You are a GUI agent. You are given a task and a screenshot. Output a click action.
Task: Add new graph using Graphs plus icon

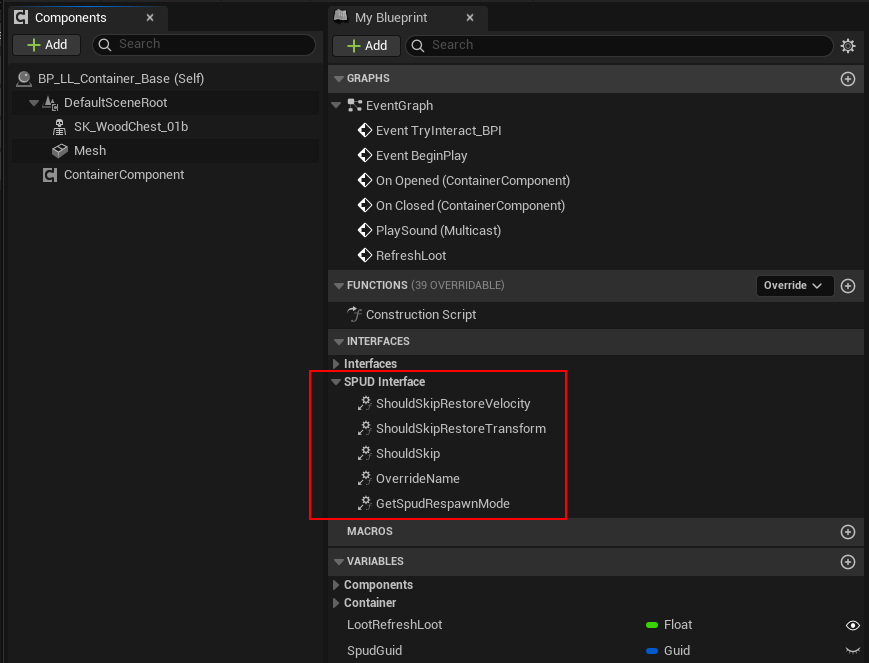point(847,79)
